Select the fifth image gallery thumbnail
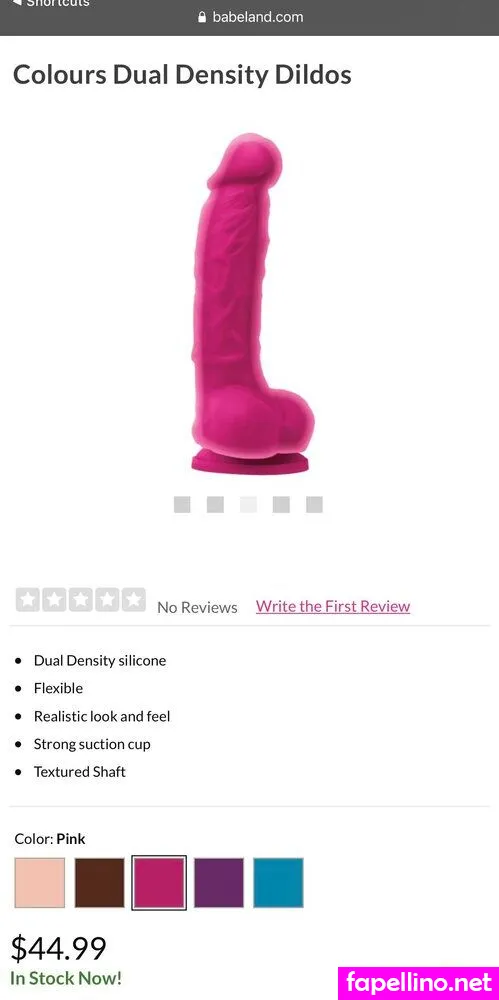Screen dimensions: 499x1000 point(314,504)
